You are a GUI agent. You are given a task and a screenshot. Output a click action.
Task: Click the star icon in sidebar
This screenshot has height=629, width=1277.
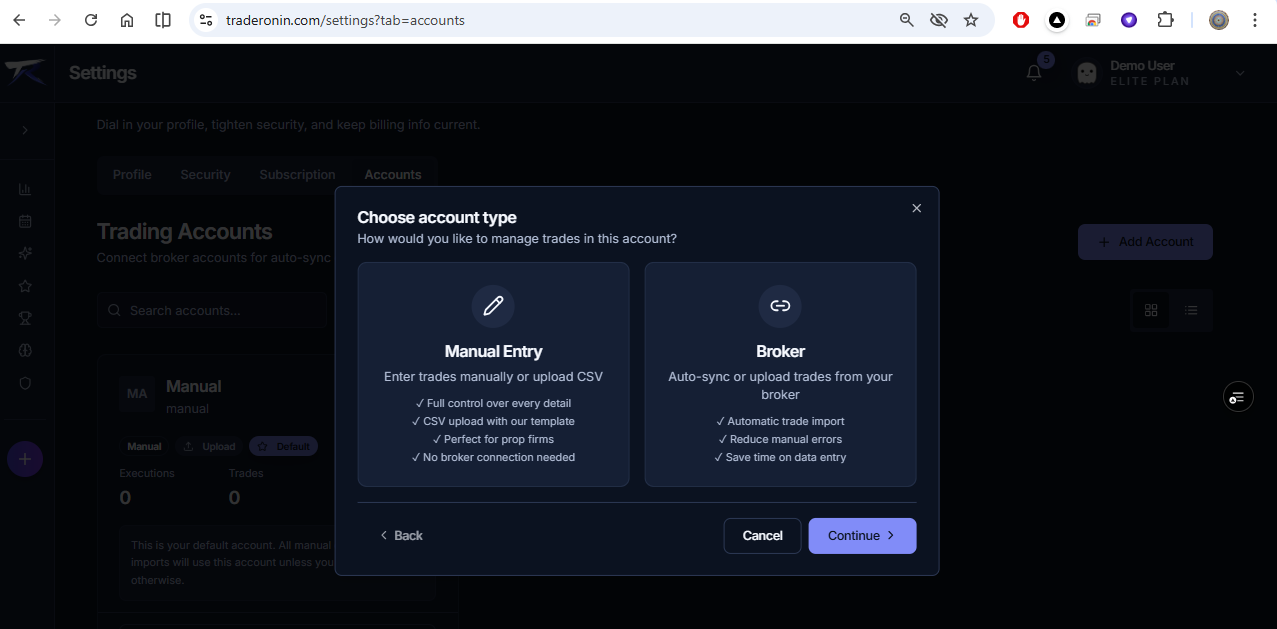pyautogui.click(x=25, y=286)
